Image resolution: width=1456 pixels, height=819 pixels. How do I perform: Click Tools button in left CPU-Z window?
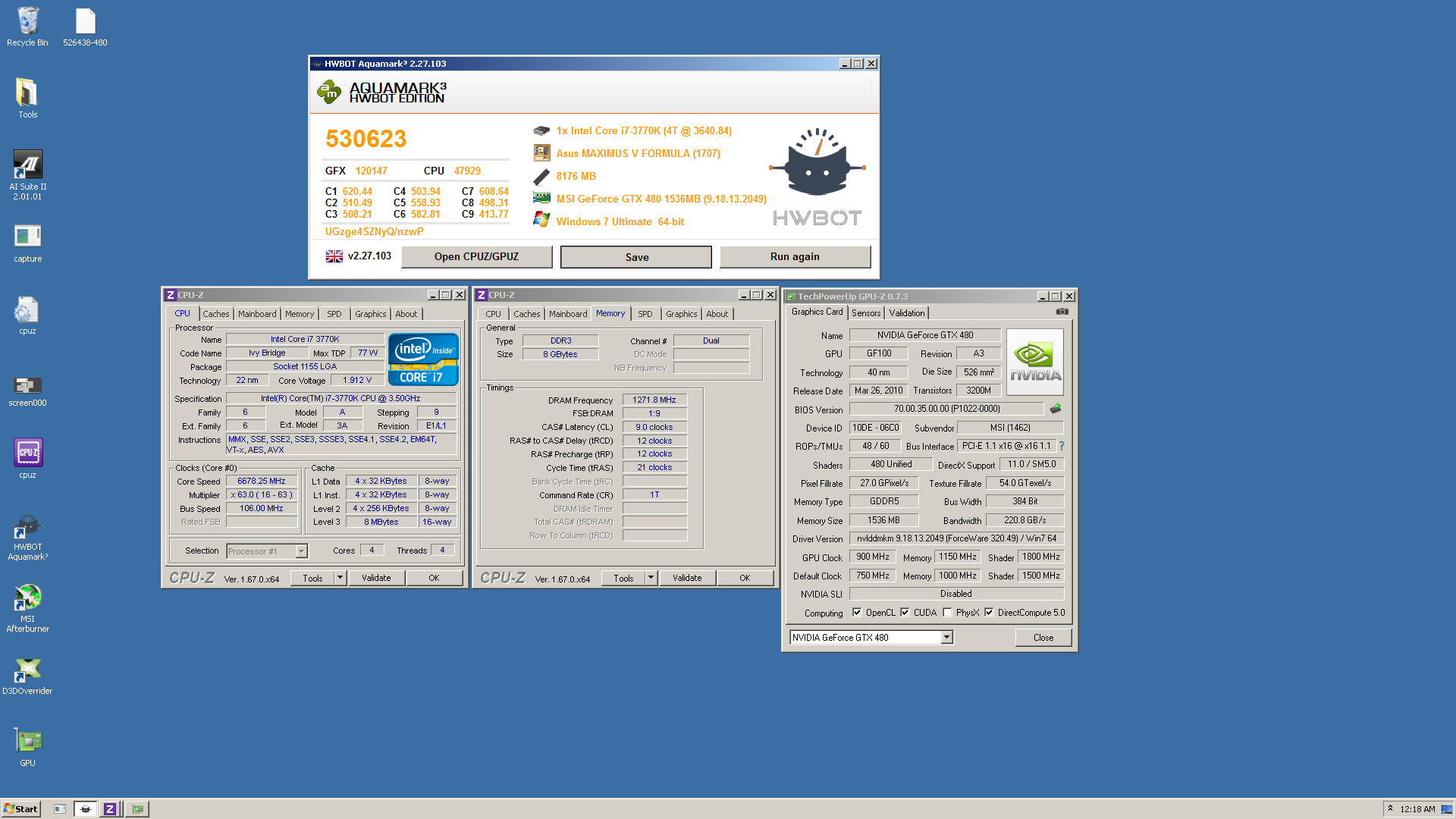tap(312, 578)
